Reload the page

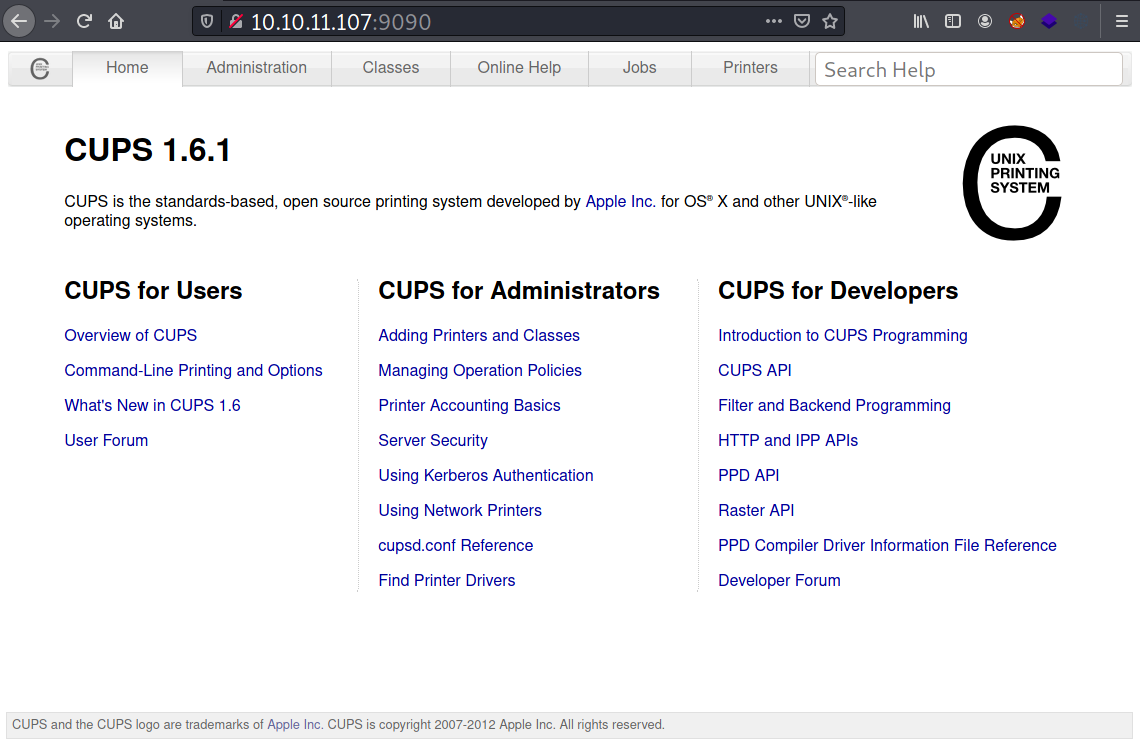[x=84, y=20]
